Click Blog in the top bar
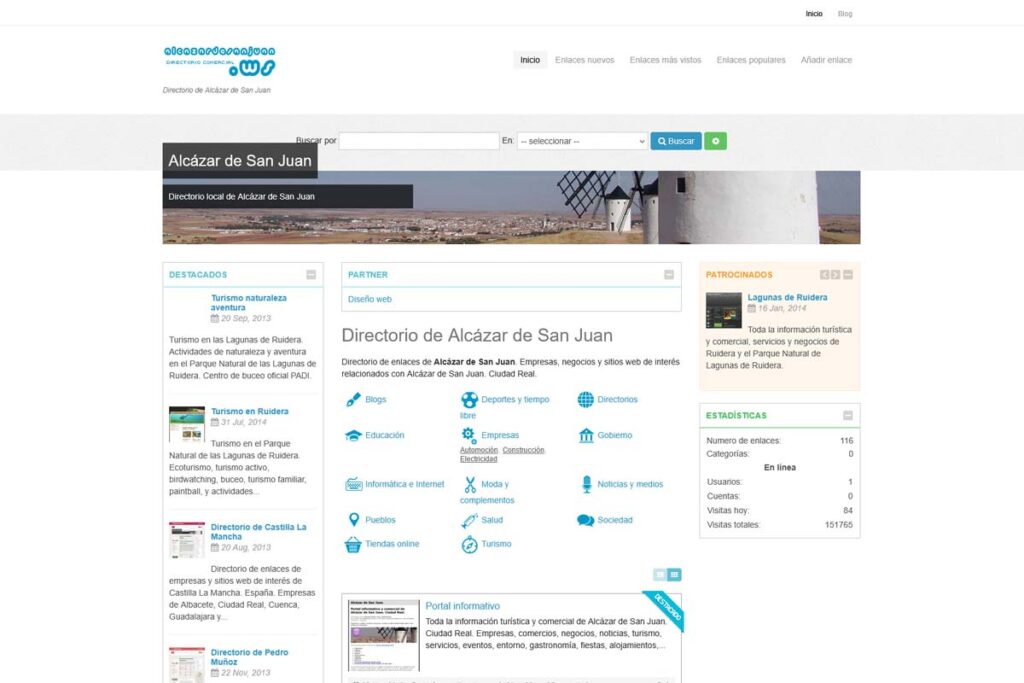Viewport: 1024px width, 683px height. pyautogui.click(x=845, y=14)
